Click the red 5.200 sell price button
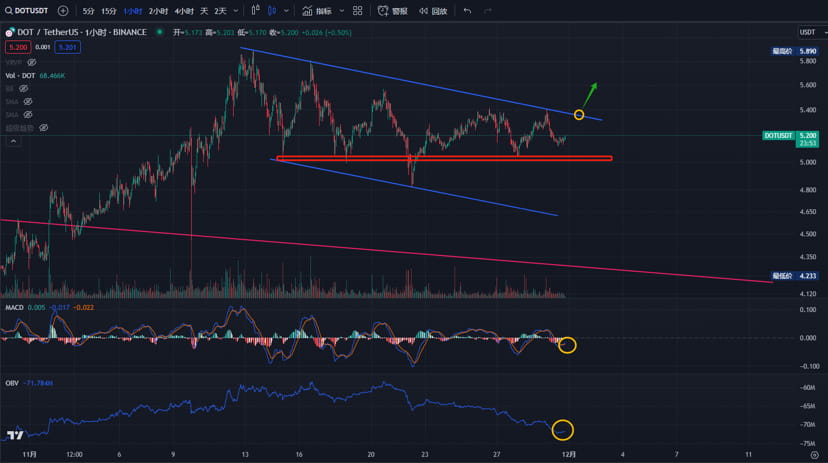Image resolution: width=828 pixels, height=463 pixels. (x=18, y=48)
